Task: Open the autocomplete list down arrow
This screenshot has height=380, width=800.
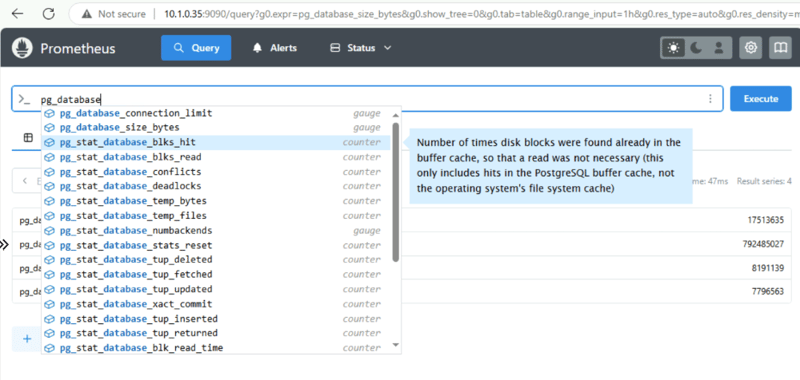Action: pyautogui.click(x=395, y=345)
